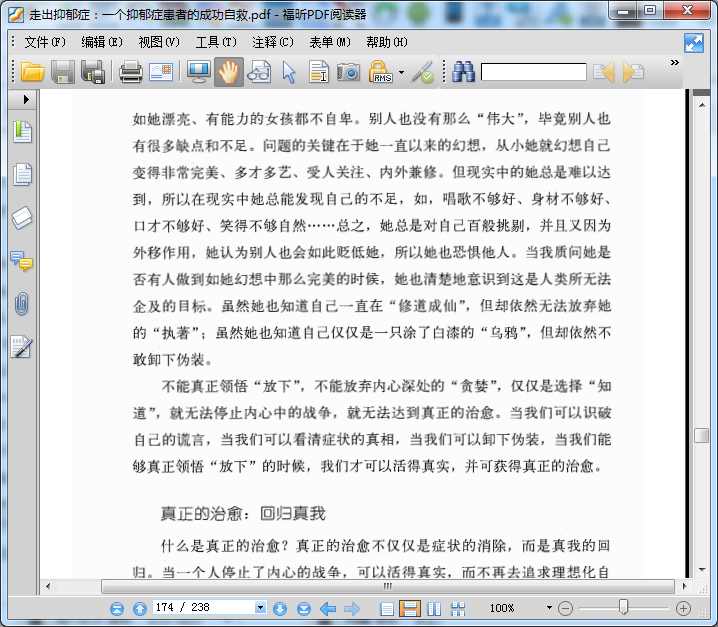Open the Comments panel icon
This screenshot has height=627, width=718.
pos(22,261)
